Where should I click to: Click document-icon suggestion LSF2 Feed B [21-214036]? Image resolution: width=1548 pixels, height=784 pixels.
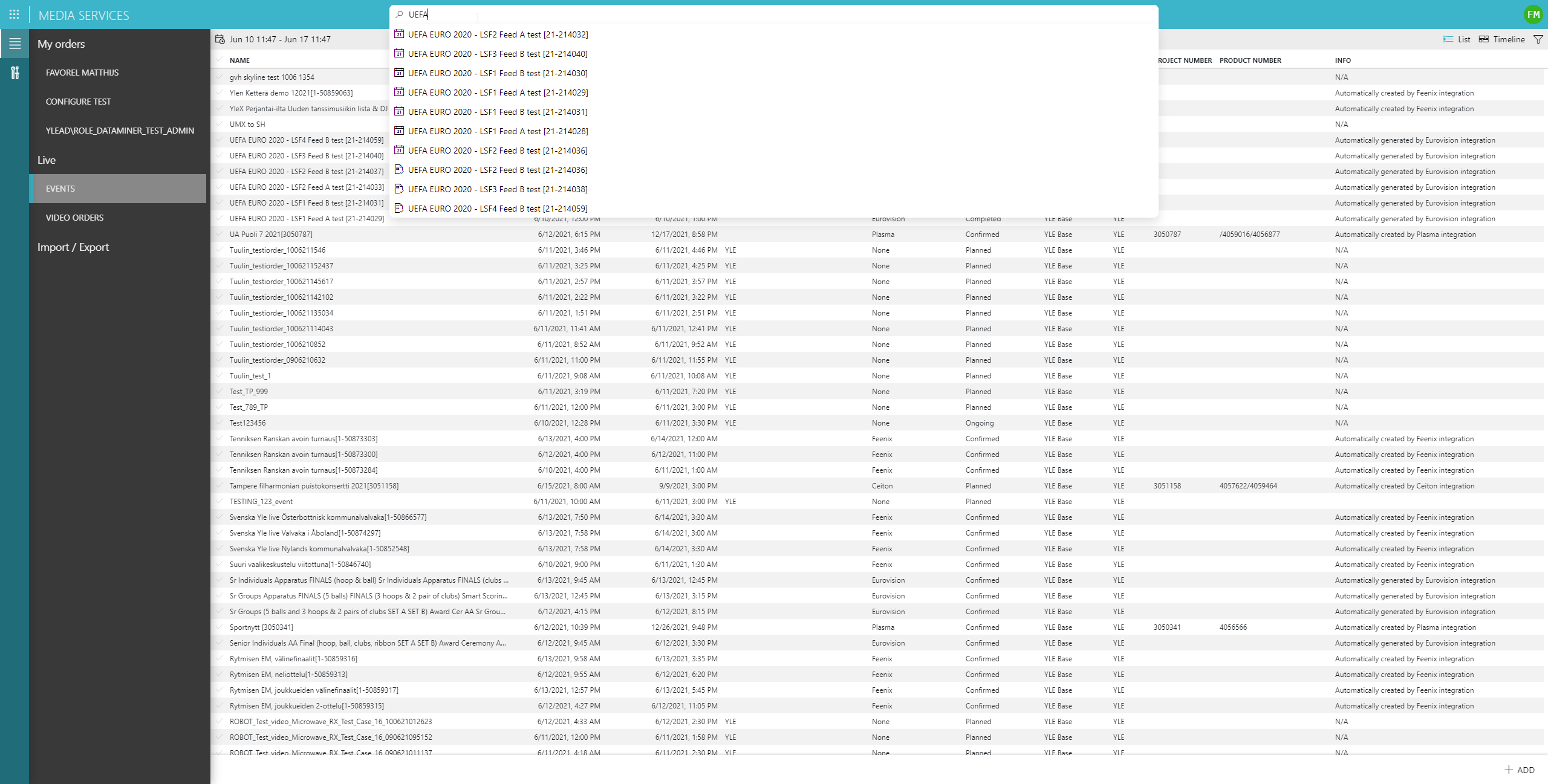(774, 170)
